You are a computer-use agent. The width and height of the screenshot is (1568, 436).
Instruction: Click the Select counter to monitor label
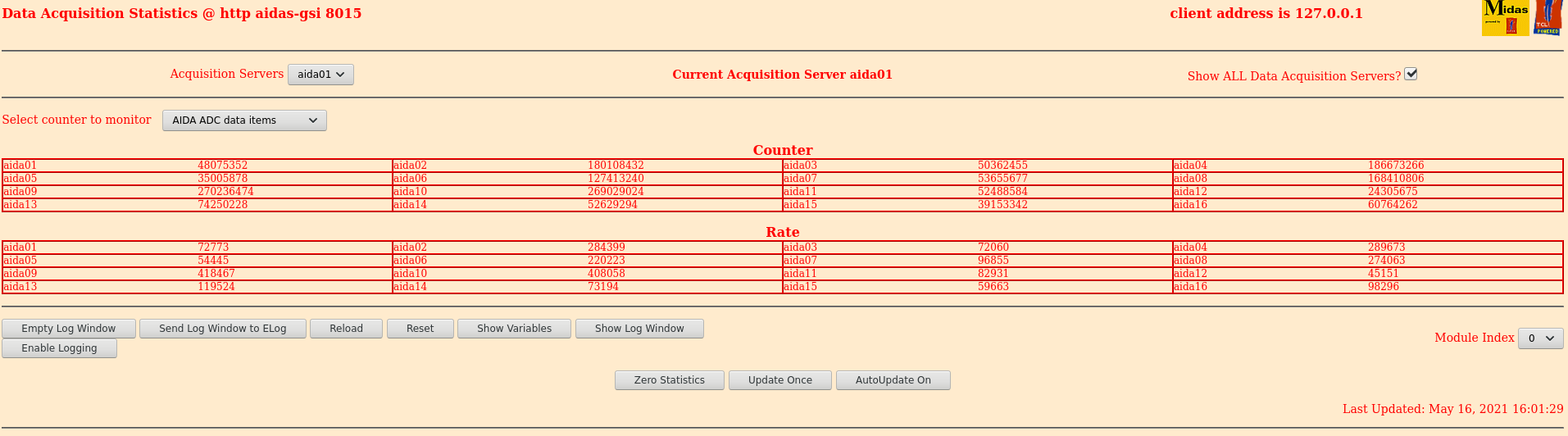click(x=76, y=120)
